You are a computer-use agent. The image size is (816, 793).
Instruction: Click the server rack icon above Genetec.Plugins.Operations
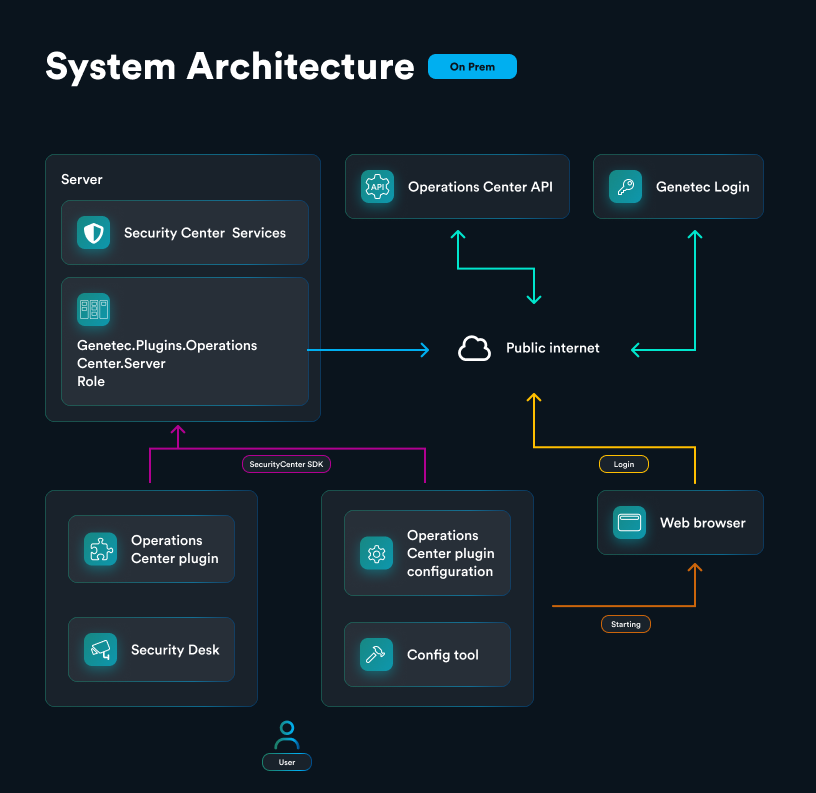point(94,310)
